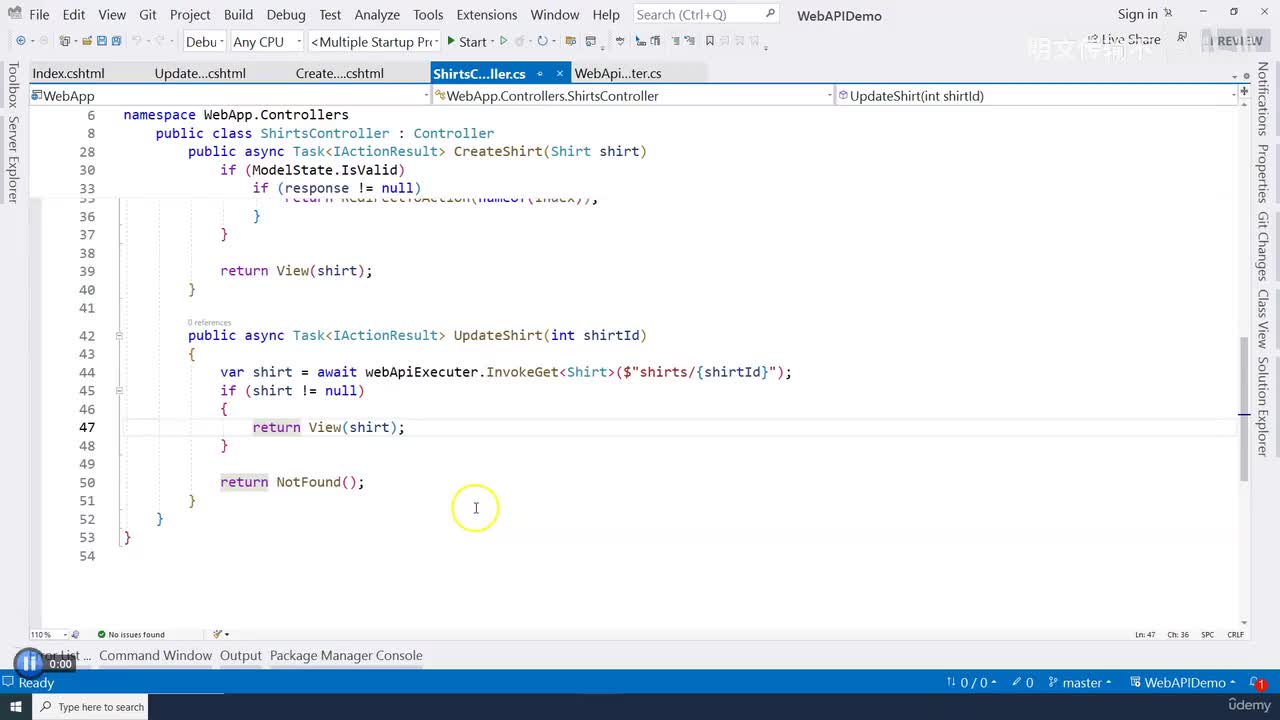Open the 110 % zoom level dropdown
Image resolution: width=1280 pixels, height=720 pixels.
click(x=49, y=634)
